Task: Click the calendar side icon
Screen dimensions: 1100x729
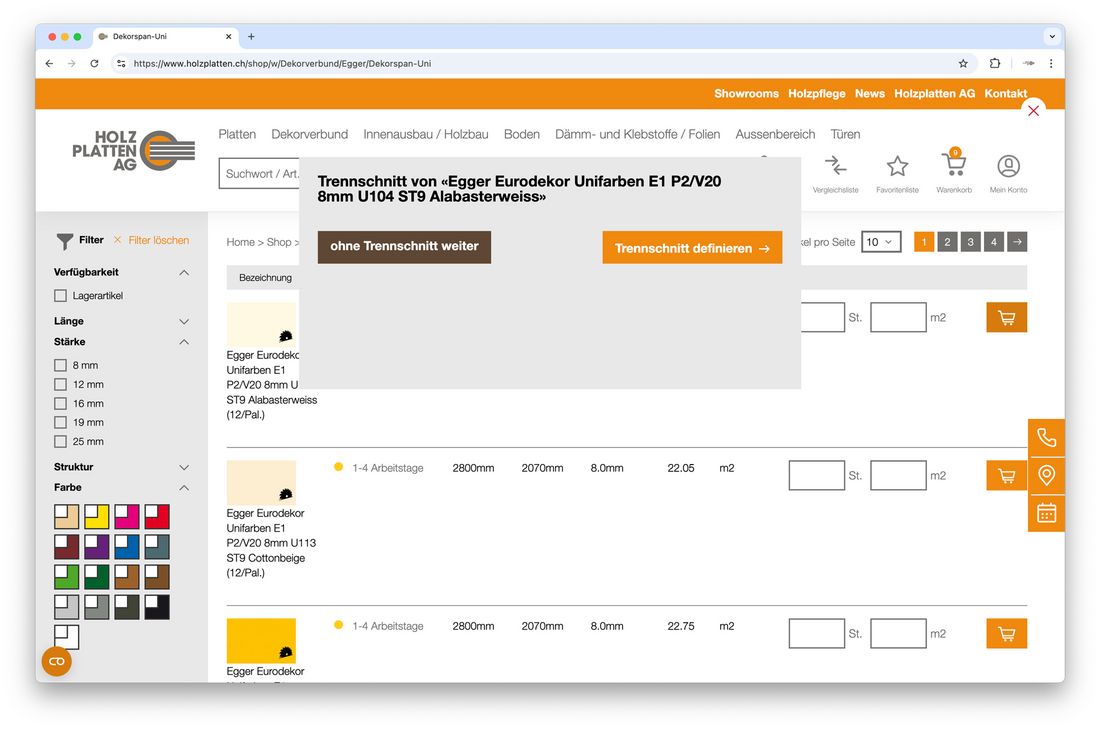Action: coord(1046,513)
